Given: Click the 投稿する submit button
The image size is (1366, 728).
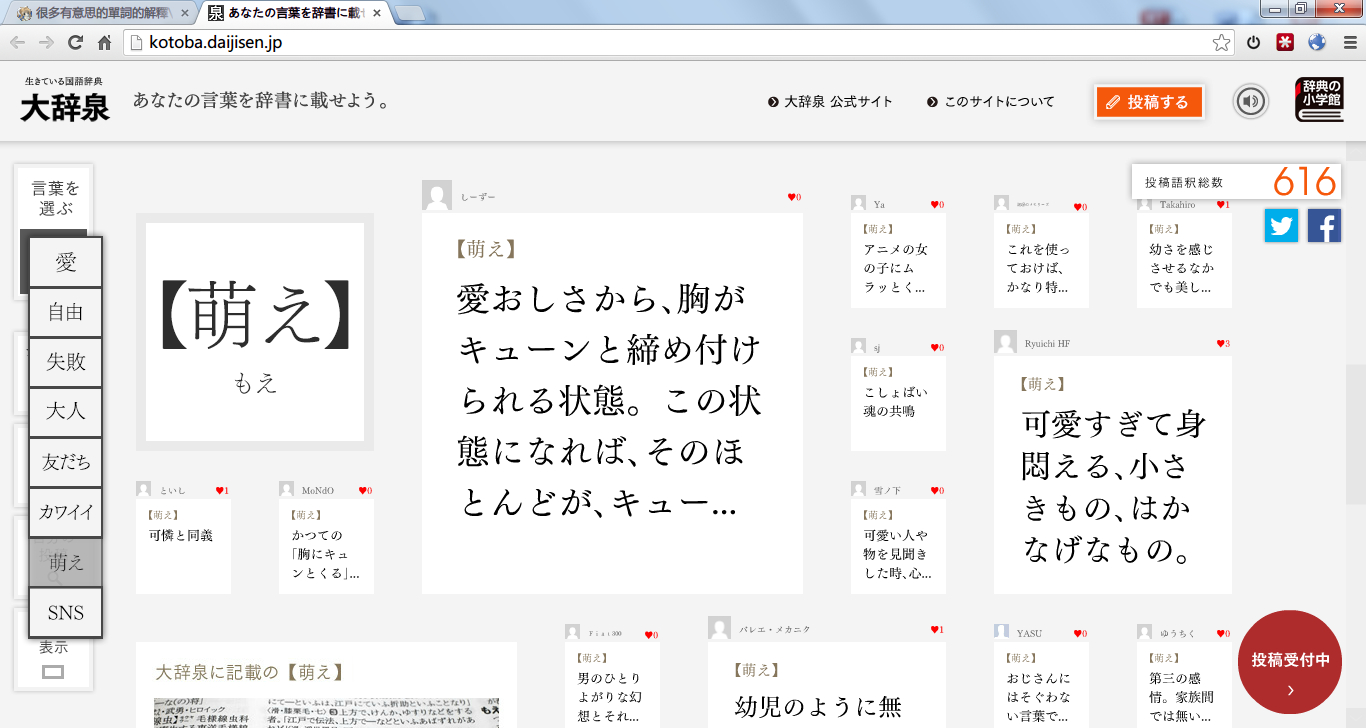Looking at the screenshot, I should point(1149,102).
